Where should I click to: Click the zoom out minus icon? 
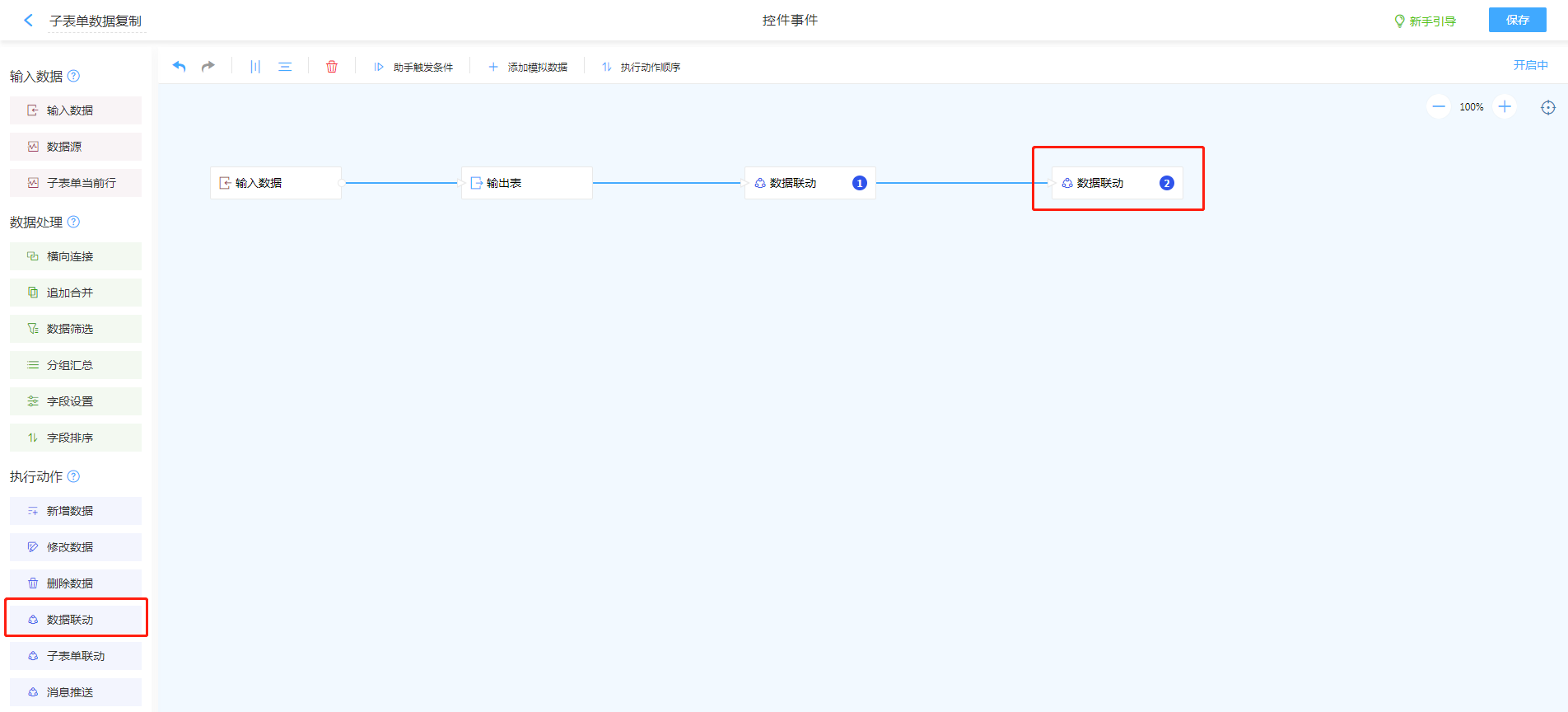coord(1439,107)
